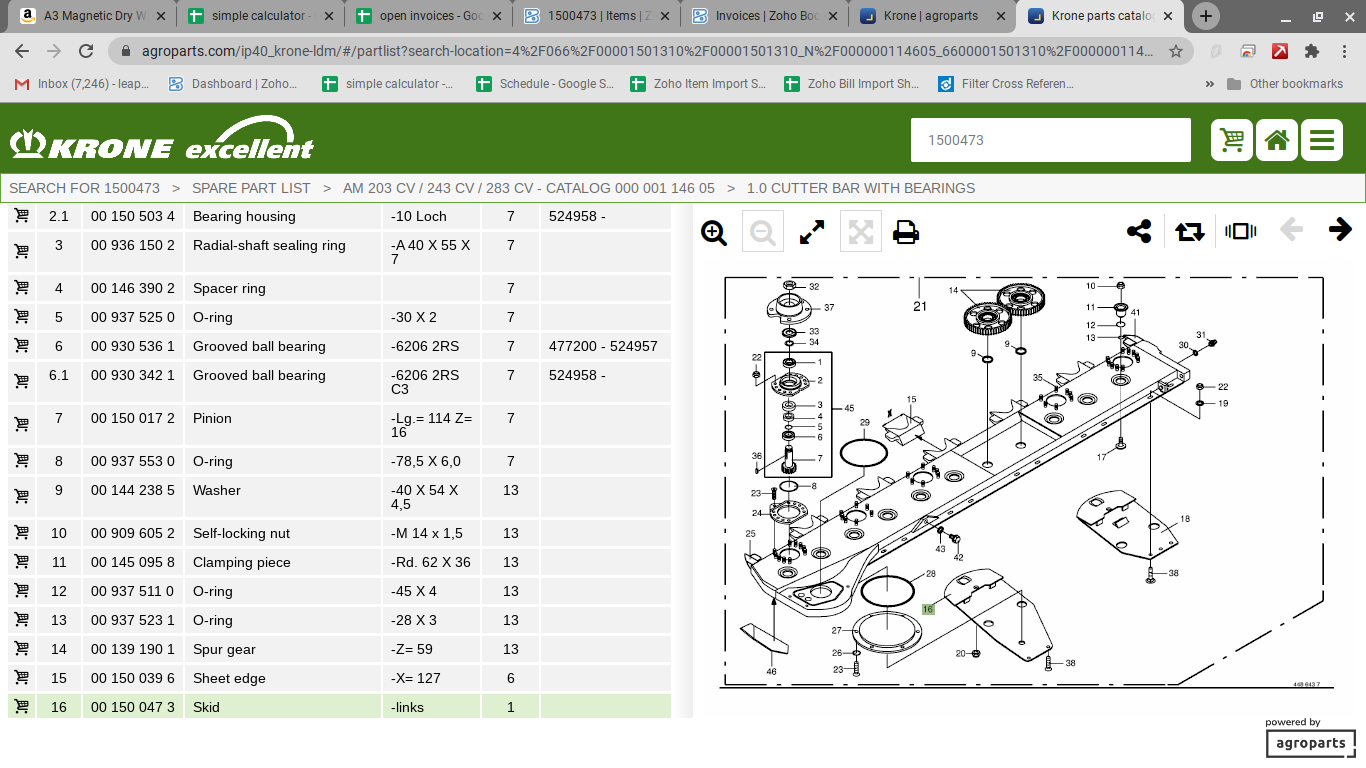Image resolution: width=1366 pixels, height=768 pixels.
Task: Add Clamping piece row to the cart
Action: 21,561
